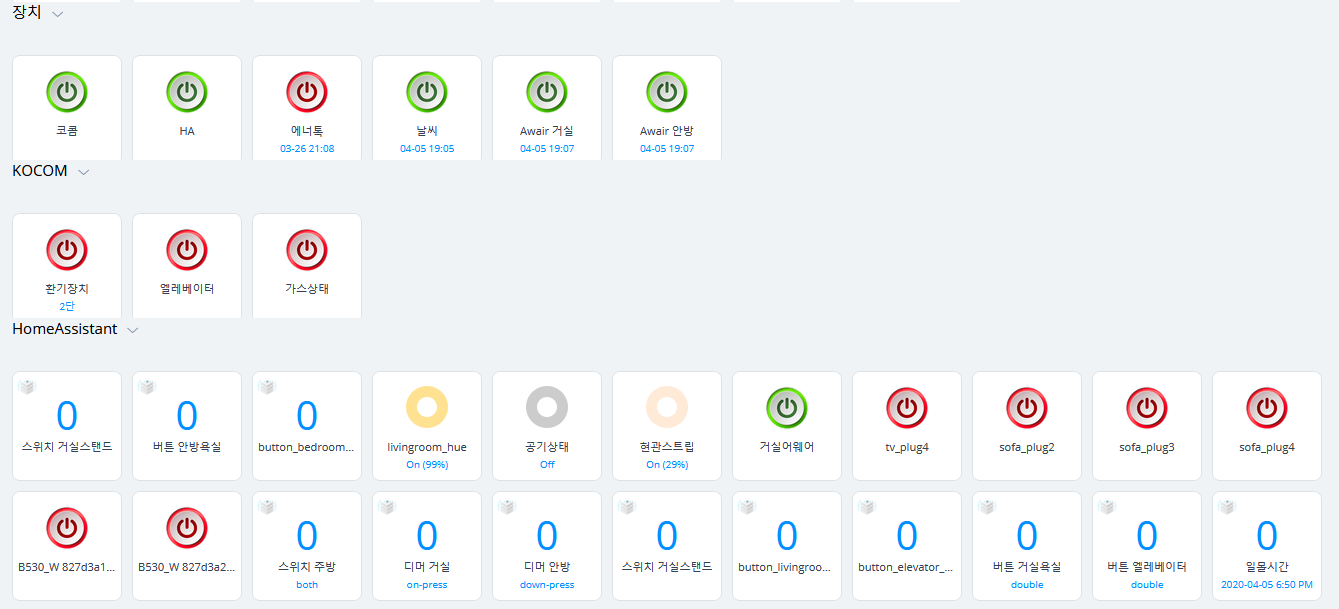This screenshot has width=1339, height=609.
Task: Toggle the HA device power button
Action: coord(187,92)
